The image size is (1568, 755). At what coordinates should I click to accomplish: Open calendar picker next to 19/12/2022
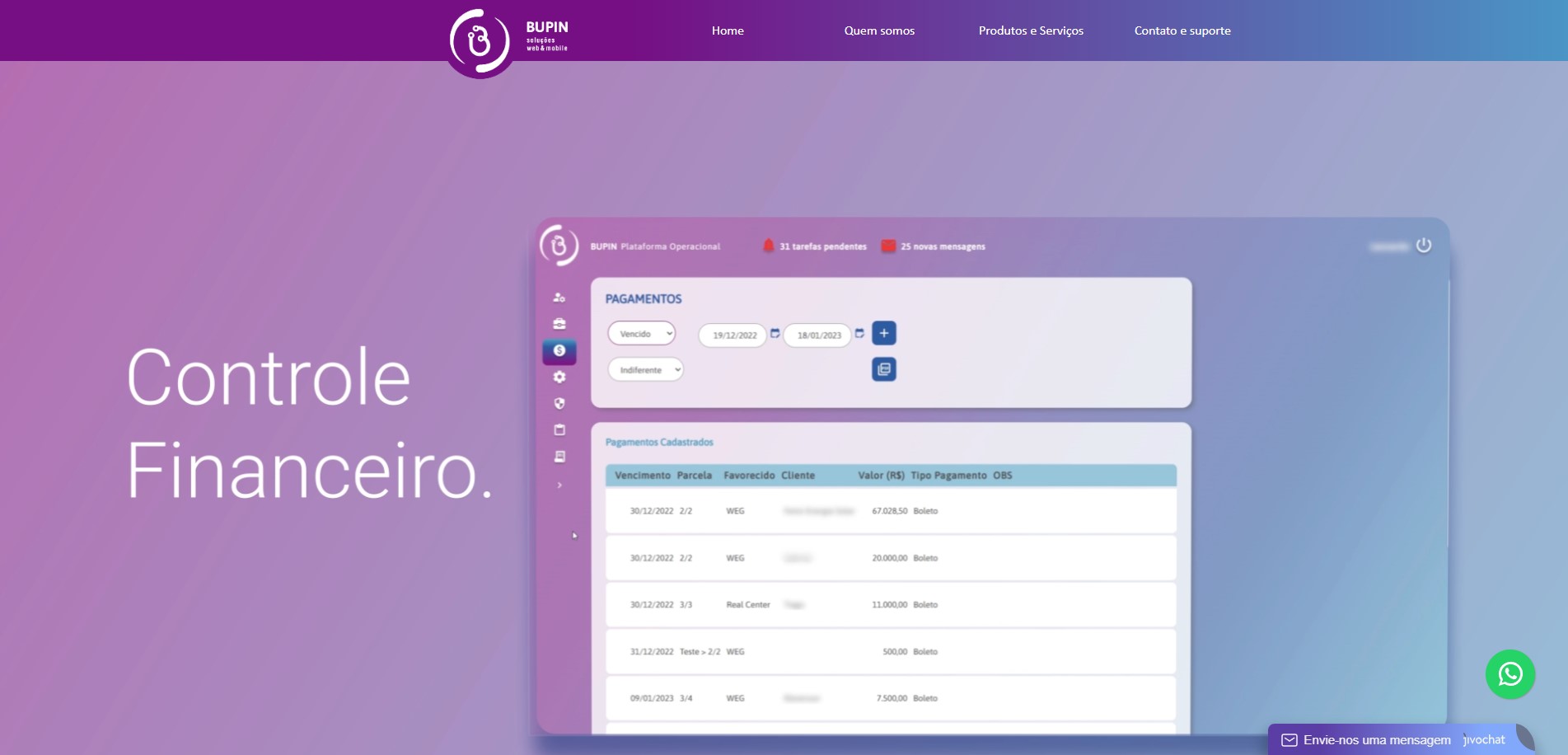(775, 334)
